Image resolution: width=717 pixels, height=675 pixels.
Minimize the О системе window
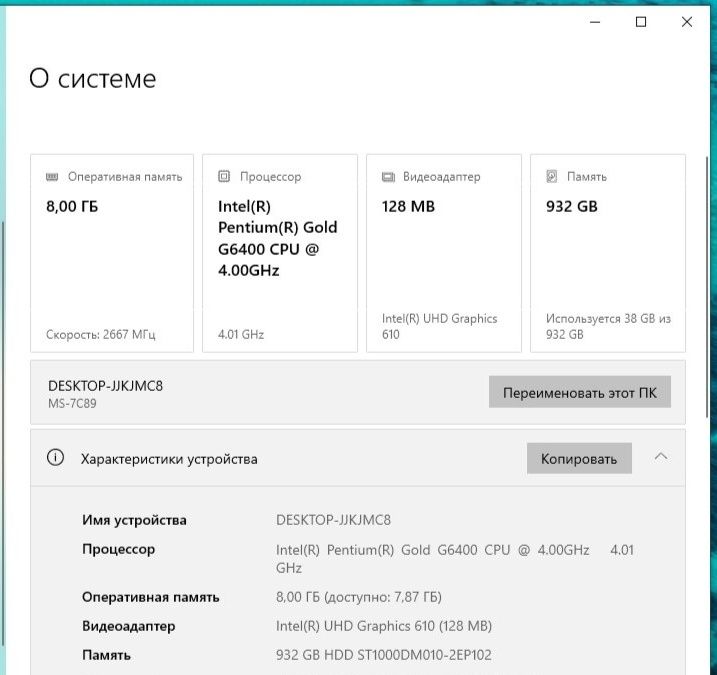[x=595, y=22]
